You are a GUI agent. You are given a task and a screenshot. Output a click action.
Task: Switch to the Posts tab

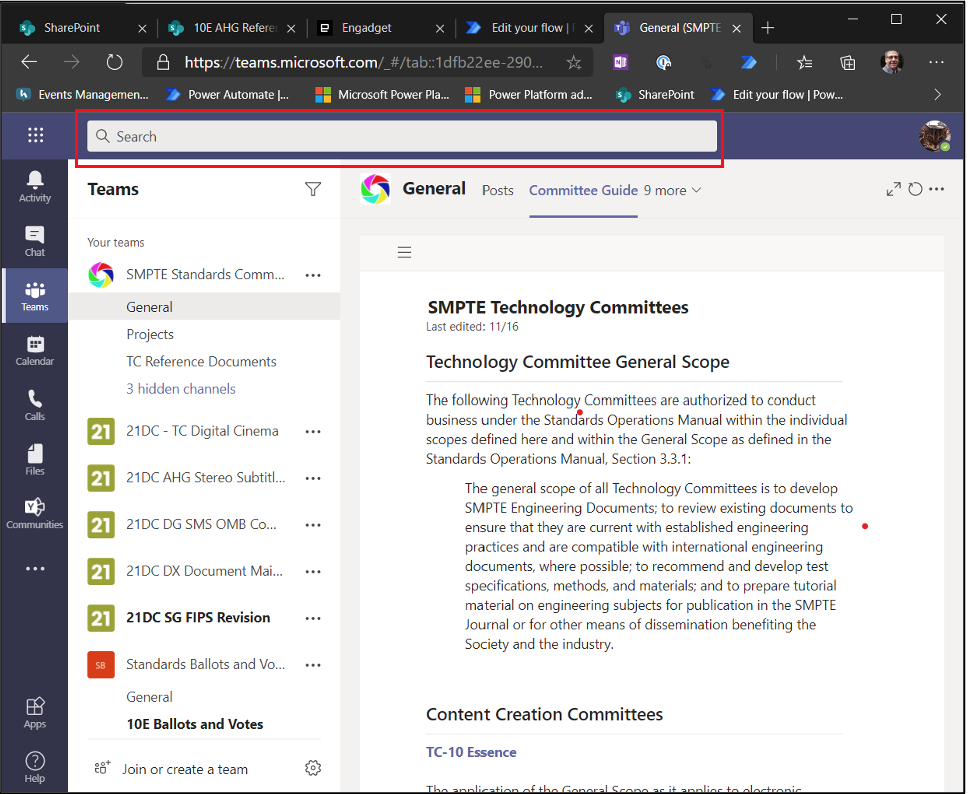click(497, 190)
